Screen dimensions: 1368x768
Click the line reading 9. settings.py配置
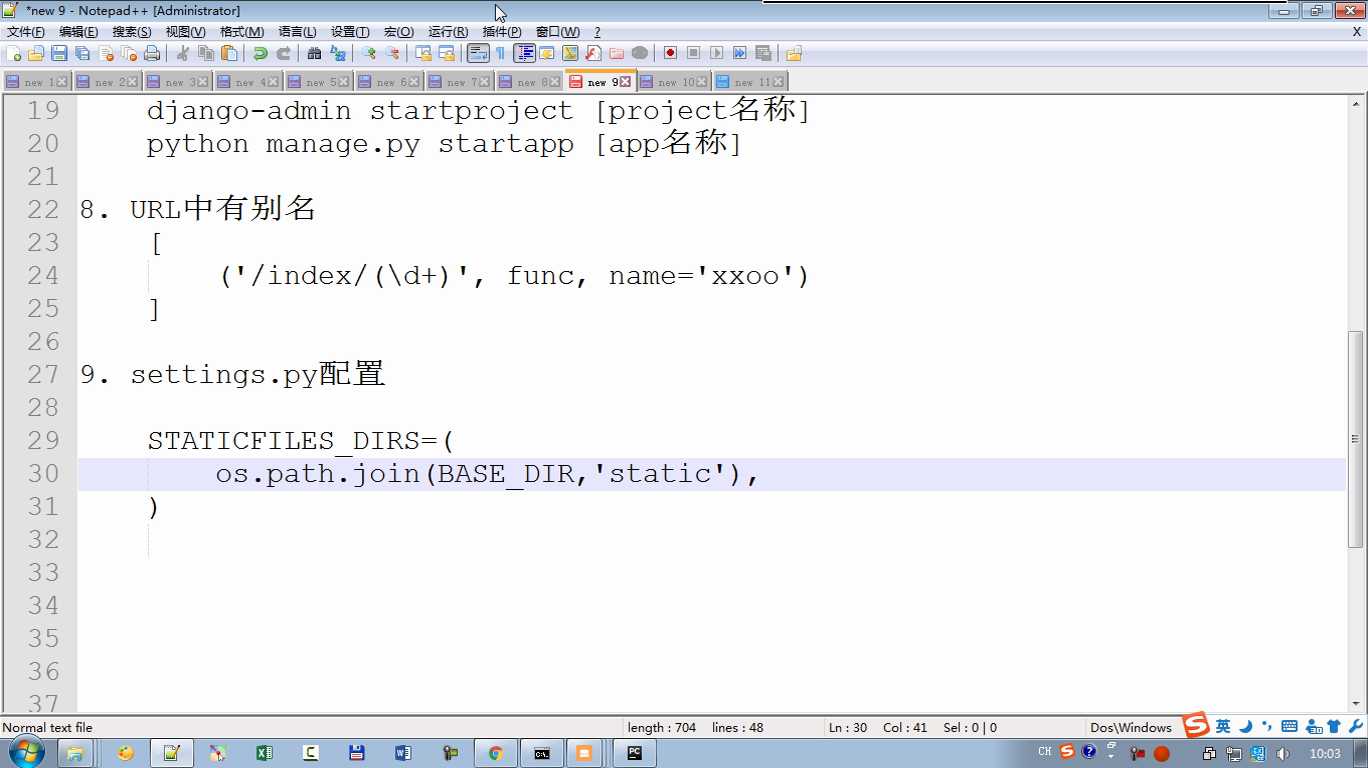click(232, 375)
